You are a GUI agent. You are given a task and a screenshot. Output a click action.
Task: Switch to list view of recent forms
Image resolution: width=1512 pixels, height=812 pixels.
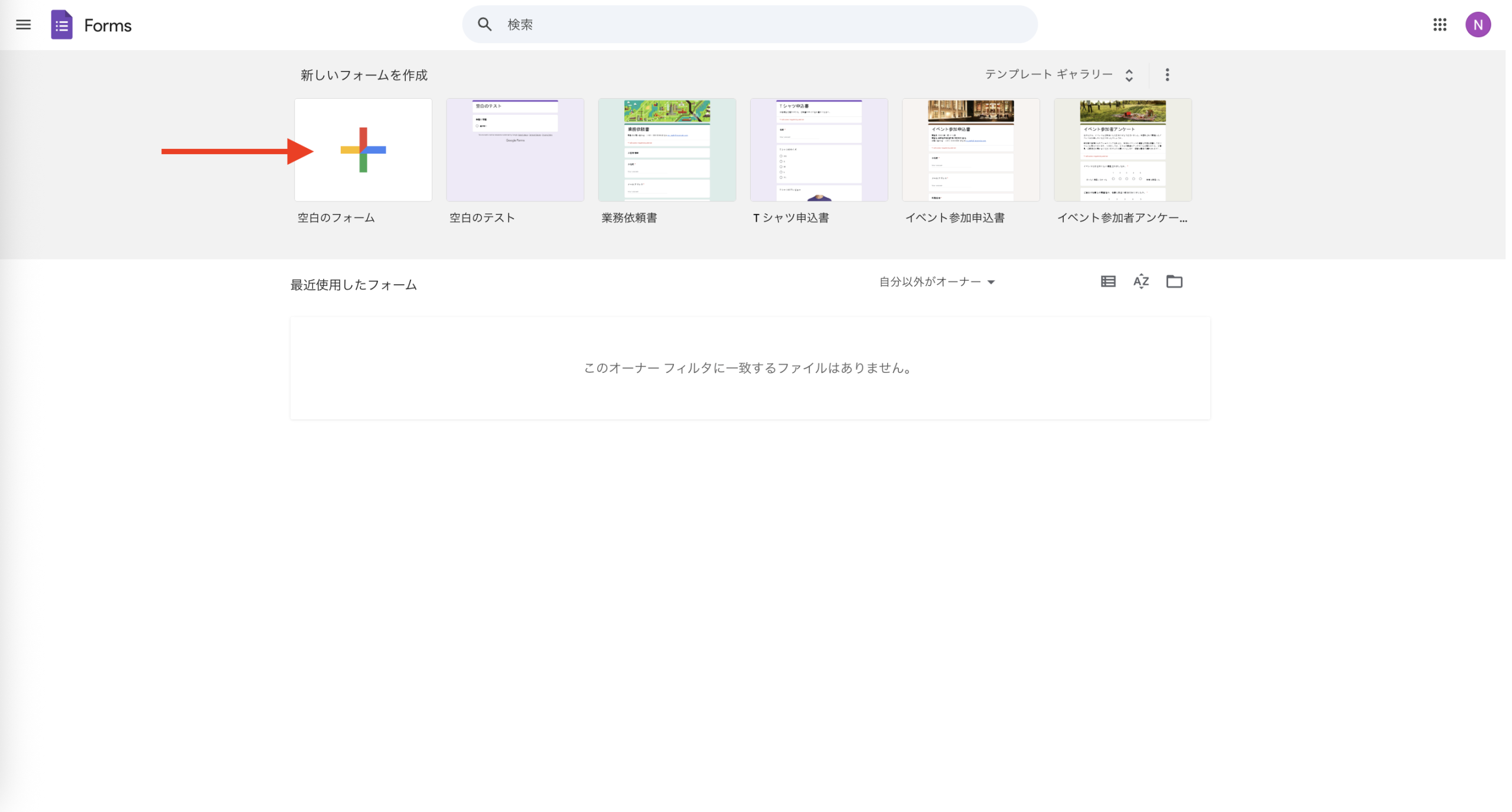click(1107, 281)
